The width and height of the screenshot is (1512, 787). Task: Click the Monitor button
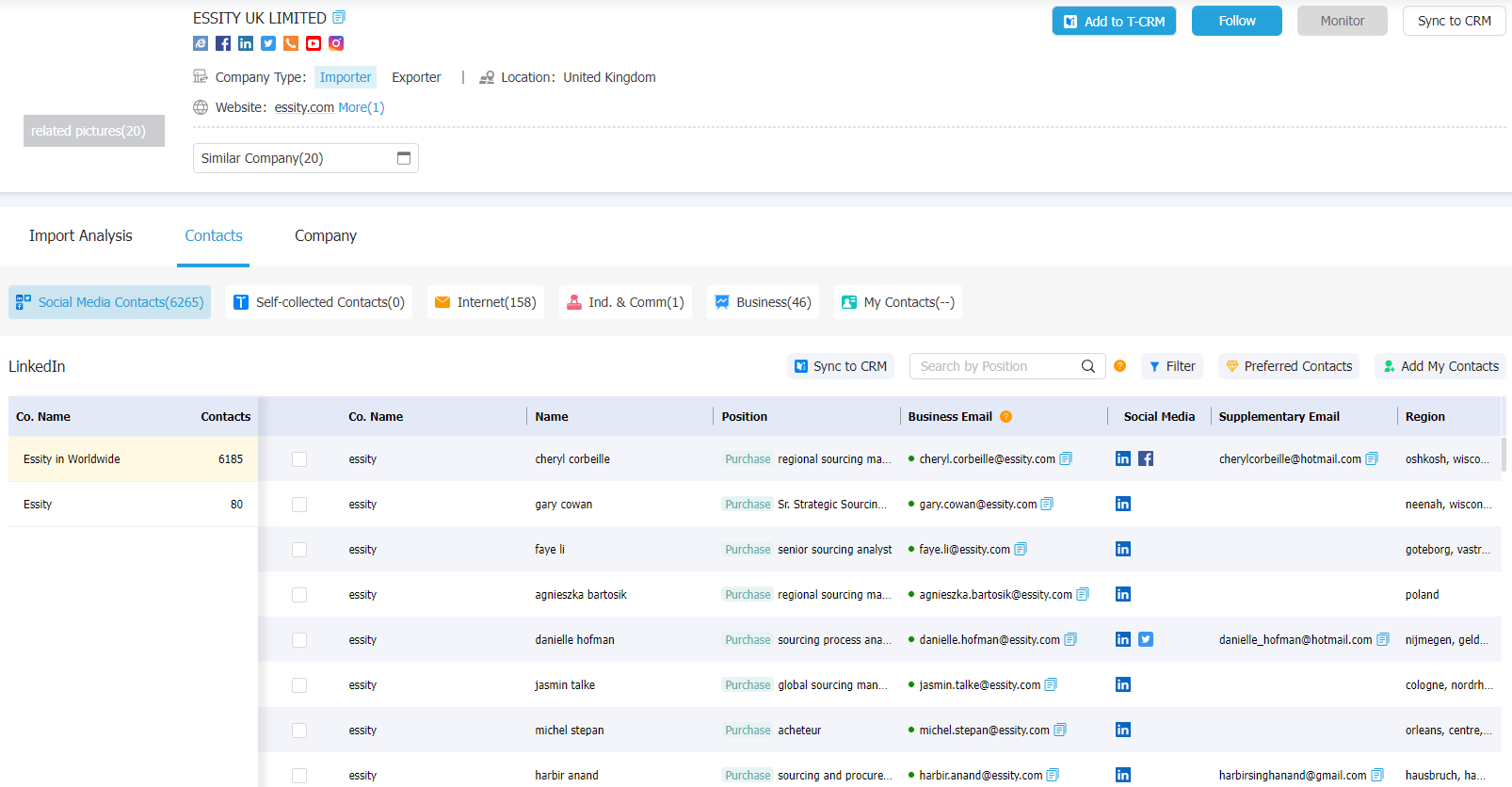1343,21
